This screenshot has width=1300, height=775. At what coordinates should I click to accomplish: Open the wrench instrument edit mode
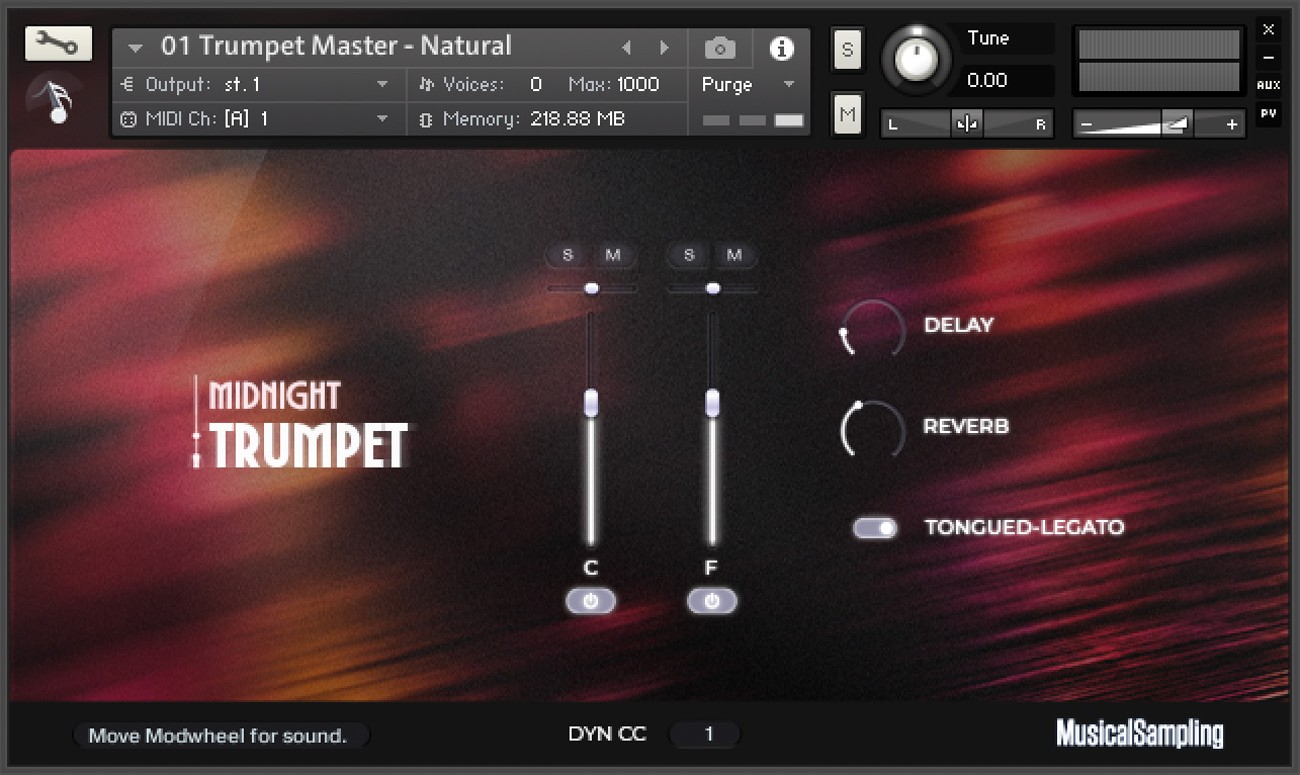coord(58,43)
